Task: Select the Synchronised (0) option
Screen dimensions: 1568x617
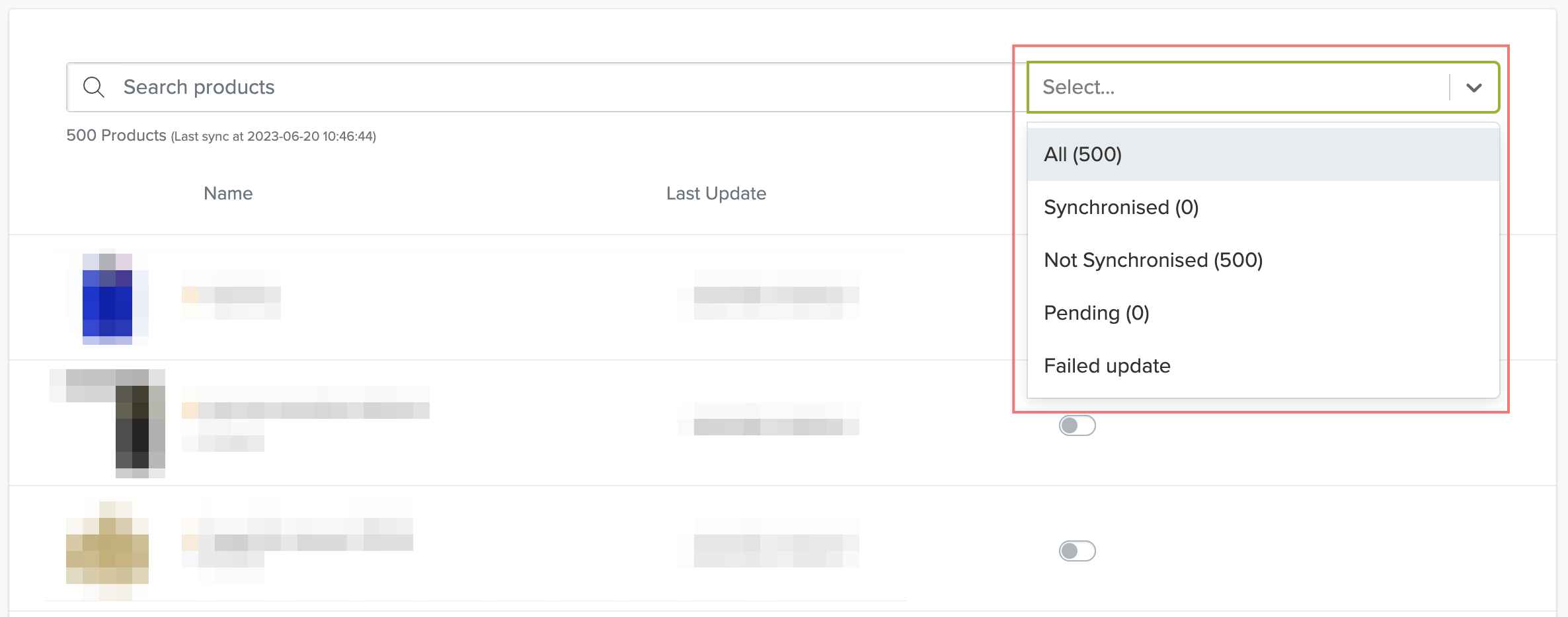Action: coord(1263,207)
